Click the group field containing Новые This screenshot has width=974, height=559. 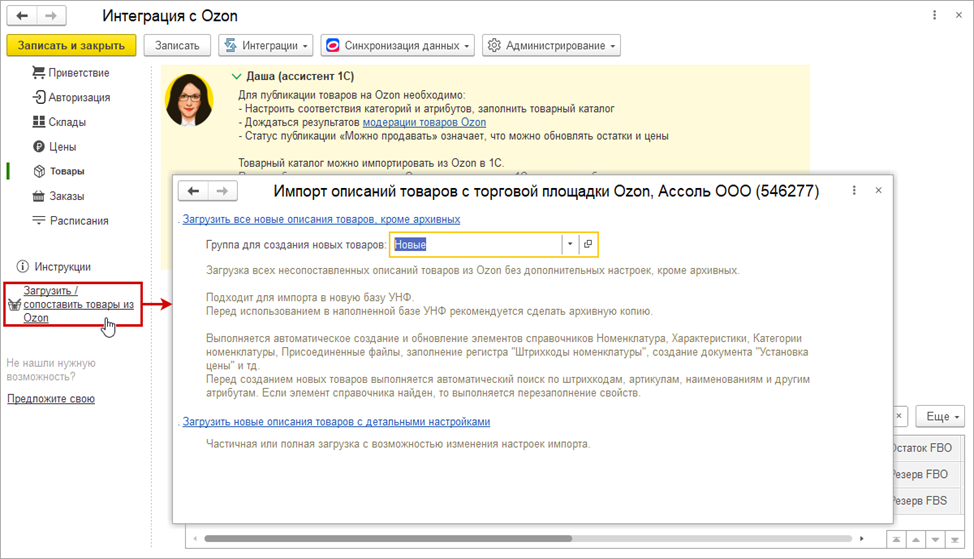click(x=475, y=244)
